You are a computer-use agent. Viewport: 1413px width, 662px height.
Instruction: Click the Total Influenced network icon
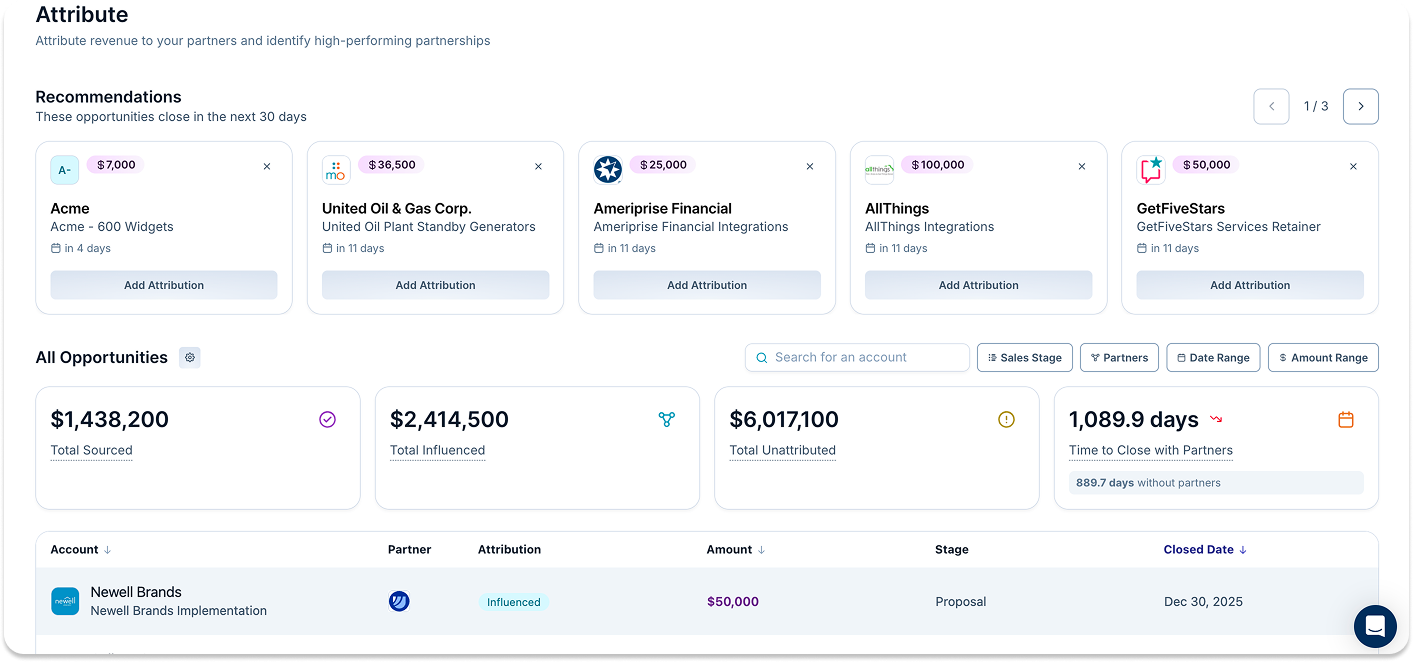tap(667, 420)
